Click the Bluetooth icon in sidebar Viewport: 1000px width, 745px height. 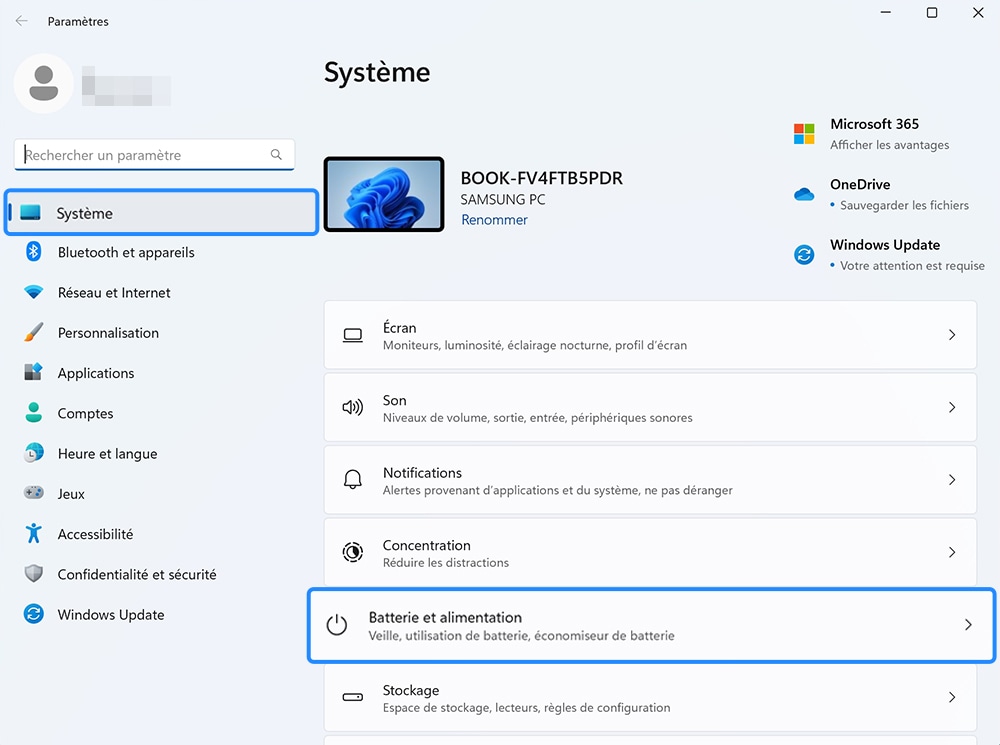[x=33, y=251]
